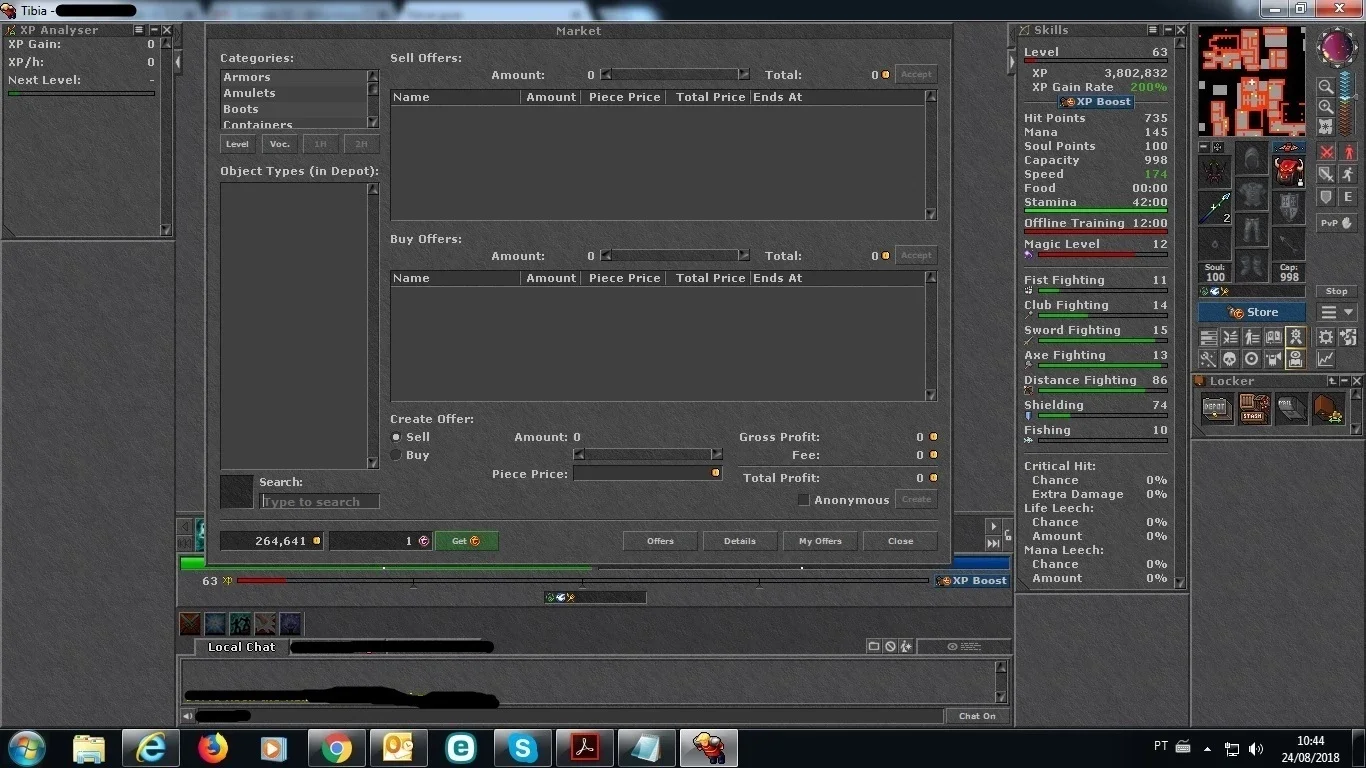Image resolution: width=1366 pixels, height=768 pixels.
Task: Open the analytics graph icon
Action: click(1326, 359)
